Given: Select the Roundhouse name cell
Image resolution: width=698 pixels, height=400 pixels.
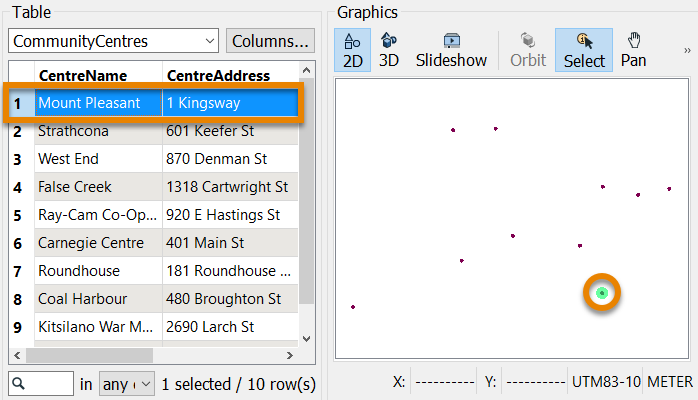Looking at the screenshot, I should pyautogui.click(x=98, y=271).
